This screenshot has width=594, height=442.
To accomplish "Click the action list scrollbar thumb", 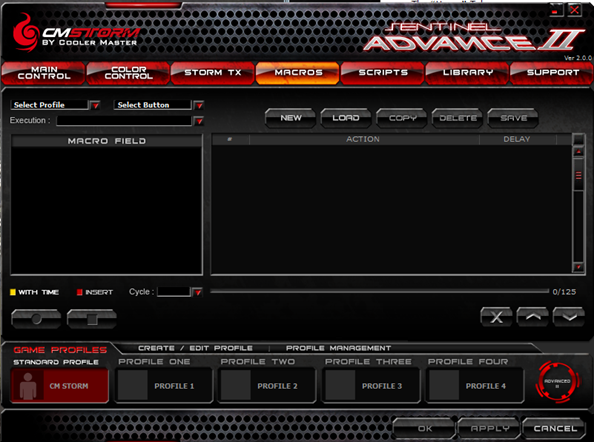I will pos(578,175).
